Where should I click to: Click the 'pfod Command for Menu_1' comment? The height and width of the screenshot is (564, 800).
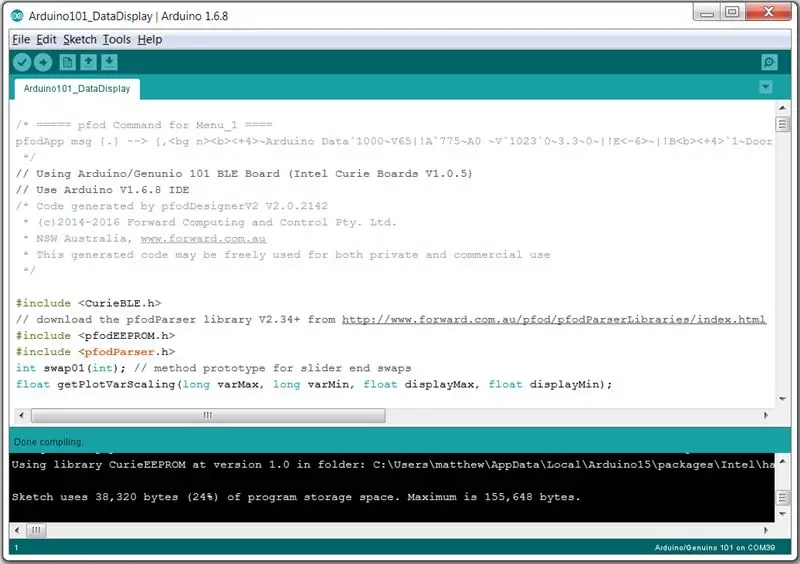pos(144,125)
